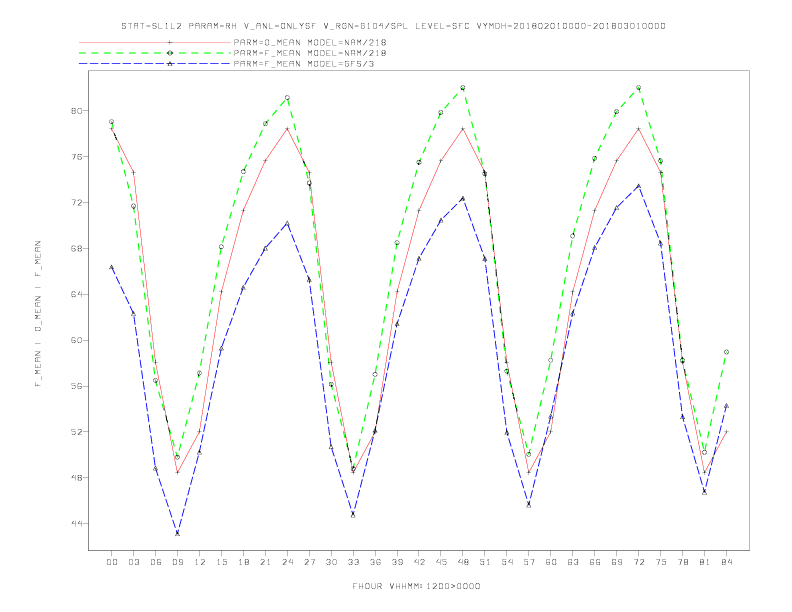Click x-axis forecast hour label 06
The width and height of the screenshot is (792, 612).
(x=156, y=562)
